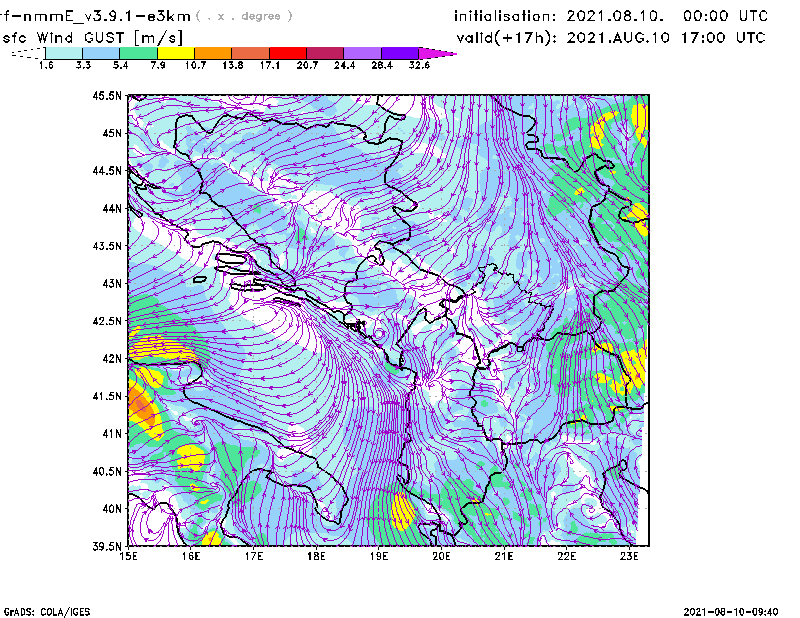Click the bright red legend swatch
800x618 pixels.
[288, 53]
